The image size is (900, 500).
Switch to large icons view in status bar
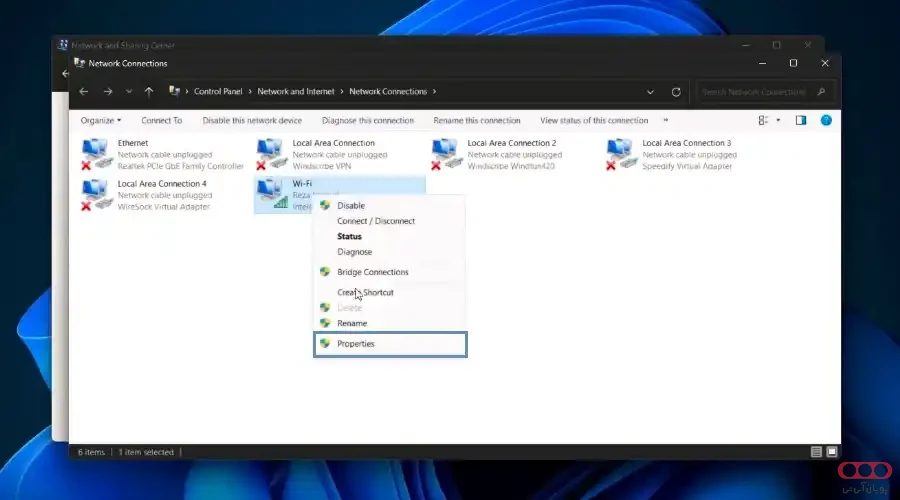pos(831,452)
